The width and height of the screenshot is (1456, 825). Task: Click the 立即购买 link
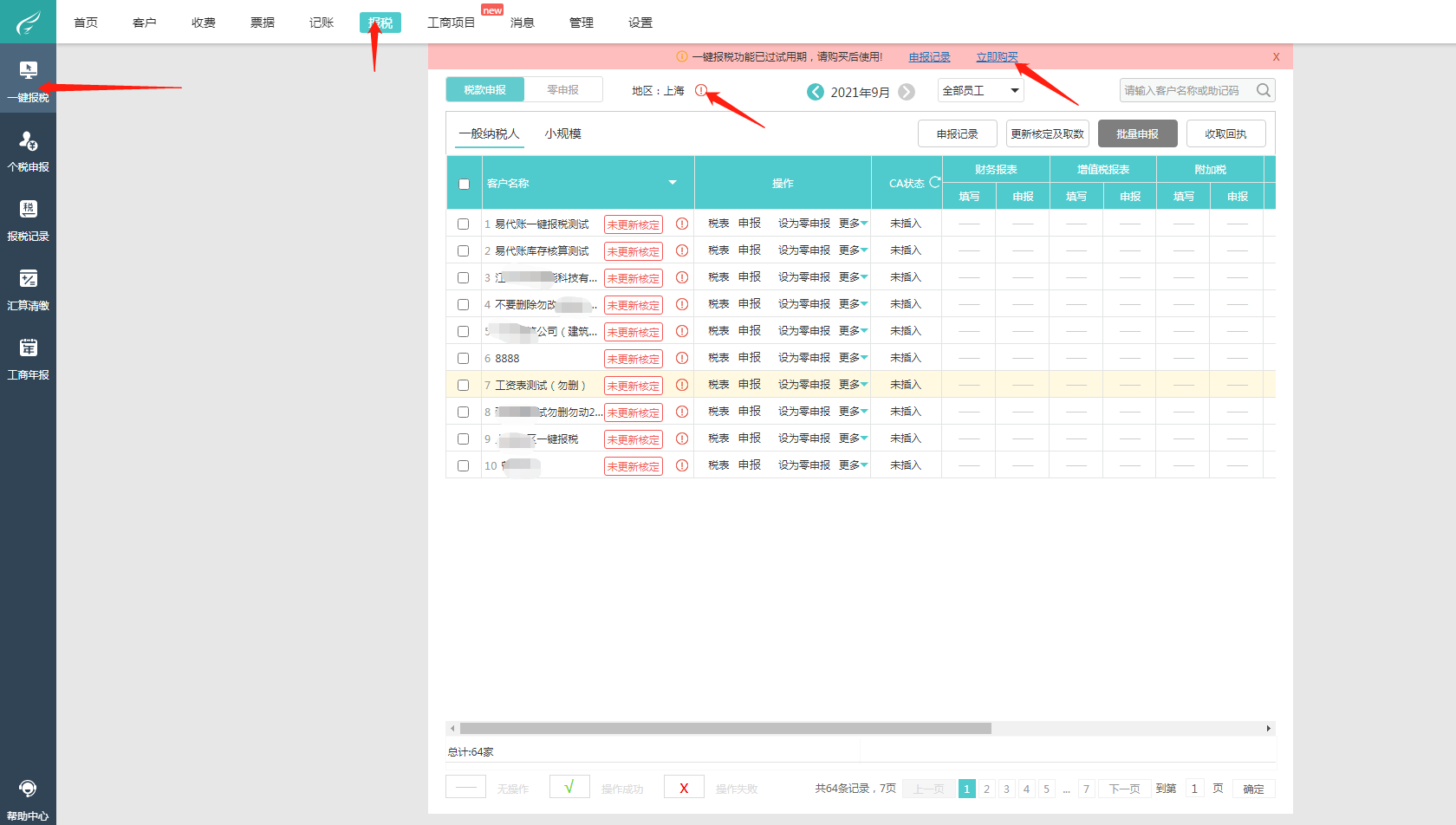(x=997, y=57)
